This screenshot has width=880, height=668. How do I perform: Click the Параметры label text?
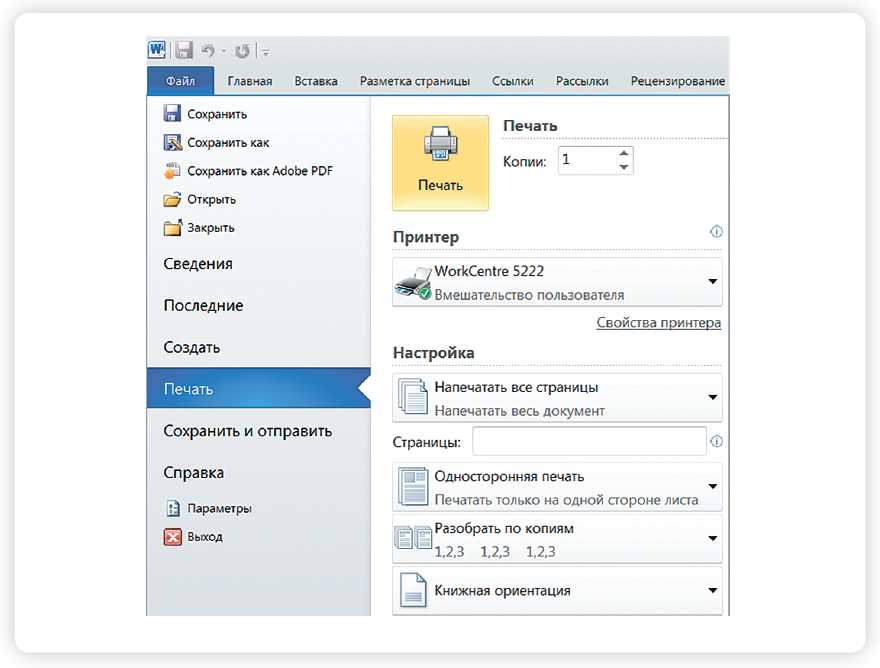point(219,509)
